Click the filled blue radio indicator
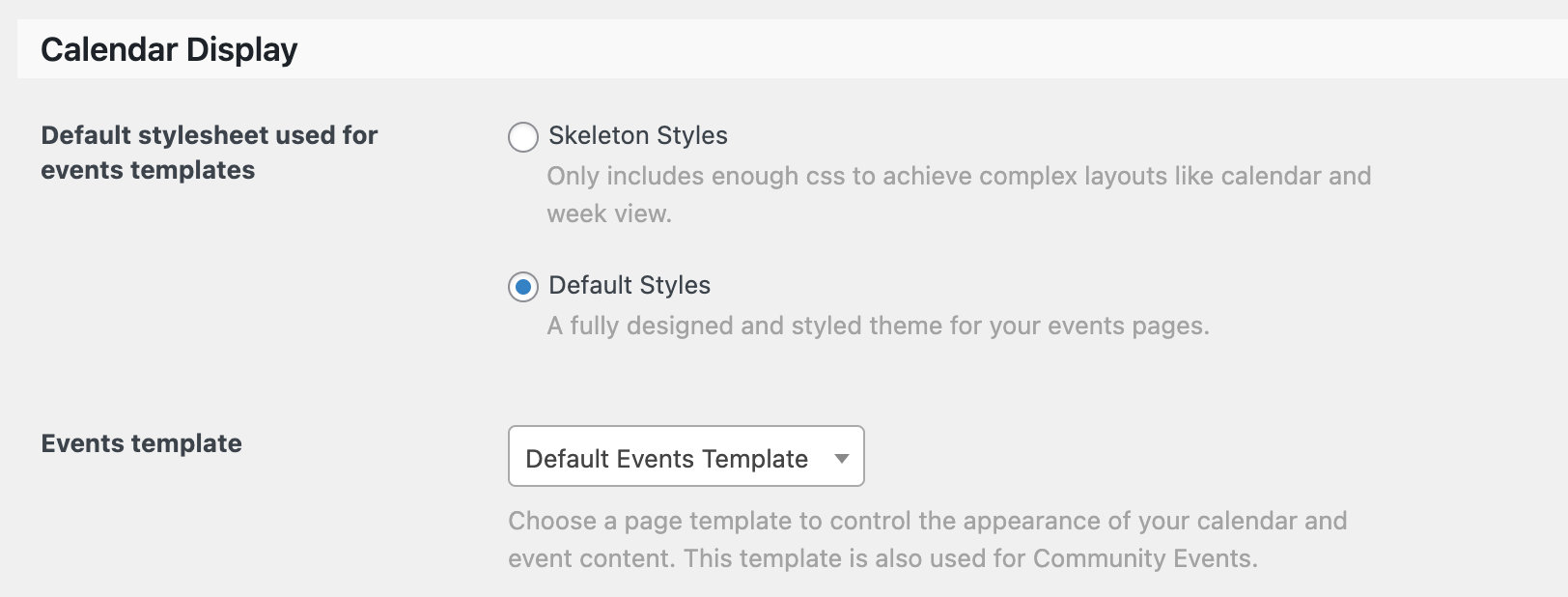The width and height of the screenshot is (1568, 597). point(522,287)
